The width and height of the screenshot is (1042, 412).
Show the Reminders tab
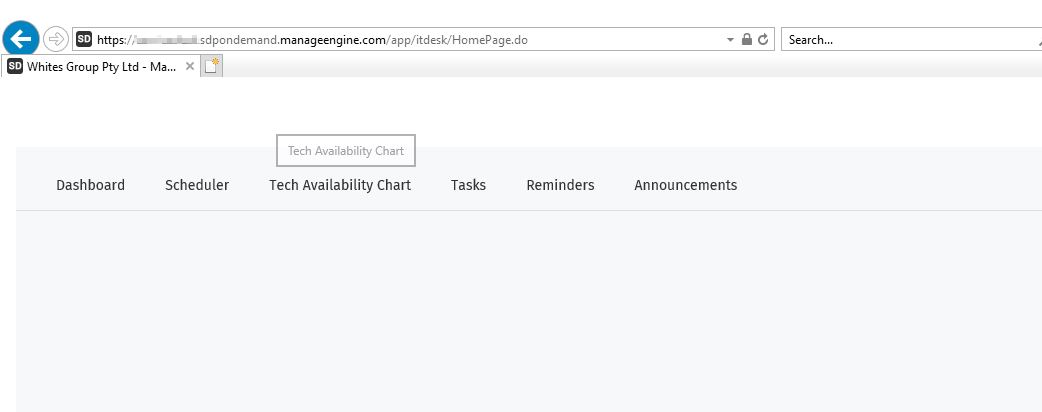pos(560,185)
